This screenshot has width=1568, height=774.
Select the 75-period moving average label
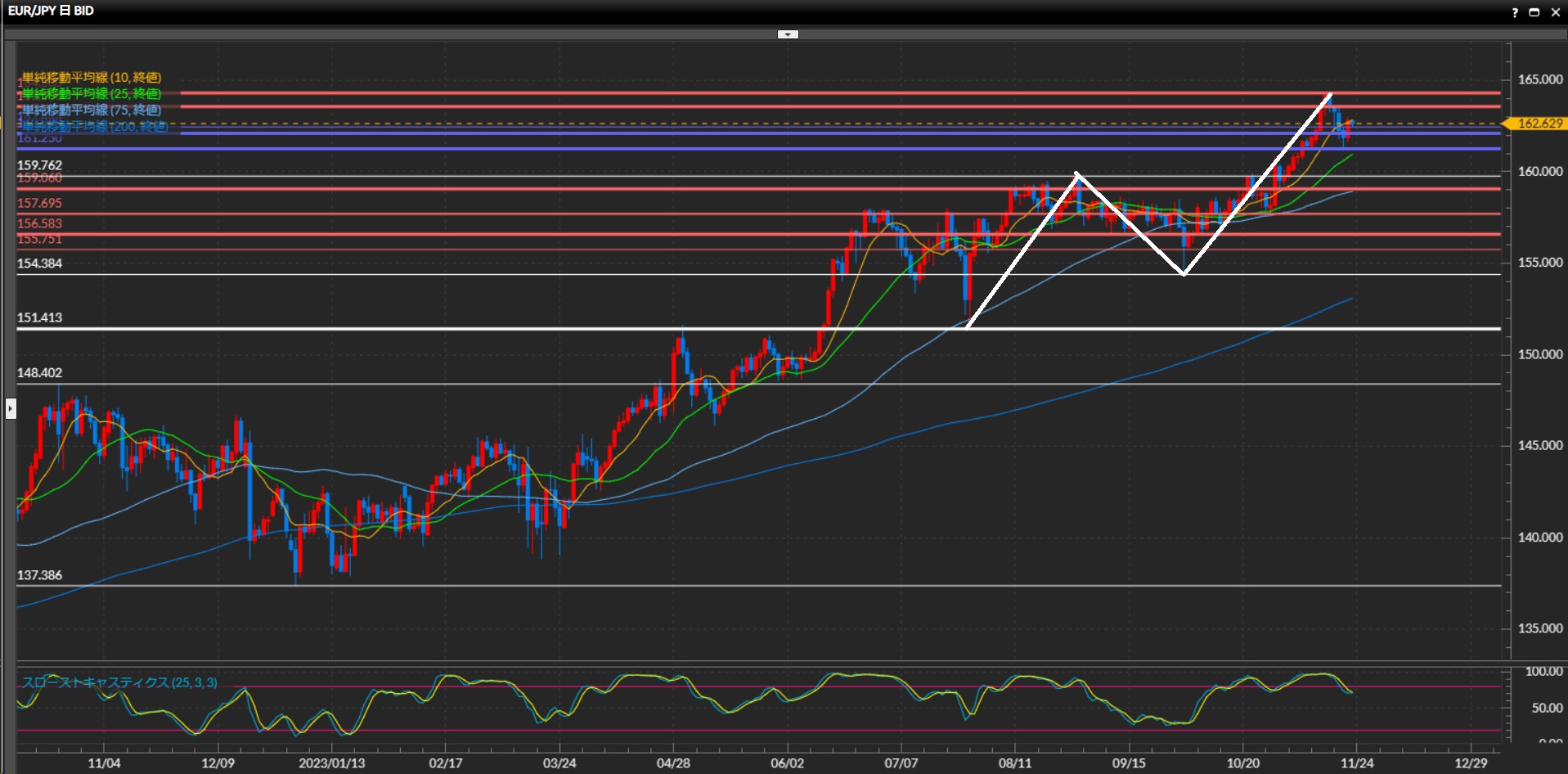[x=91, y=110]
